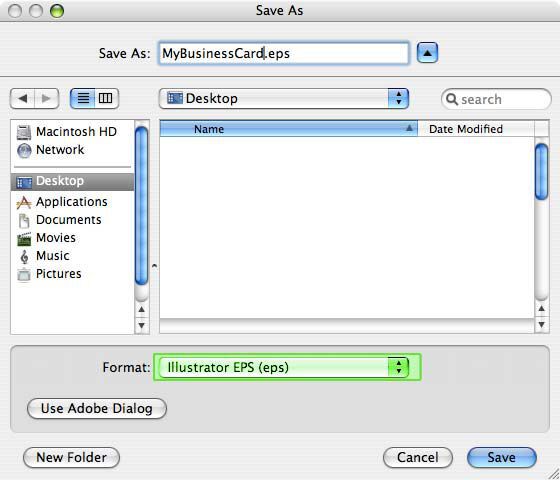Screen dimensions: 560x480
Task: Sort files by Name column header
Action: tap(289, 129)
